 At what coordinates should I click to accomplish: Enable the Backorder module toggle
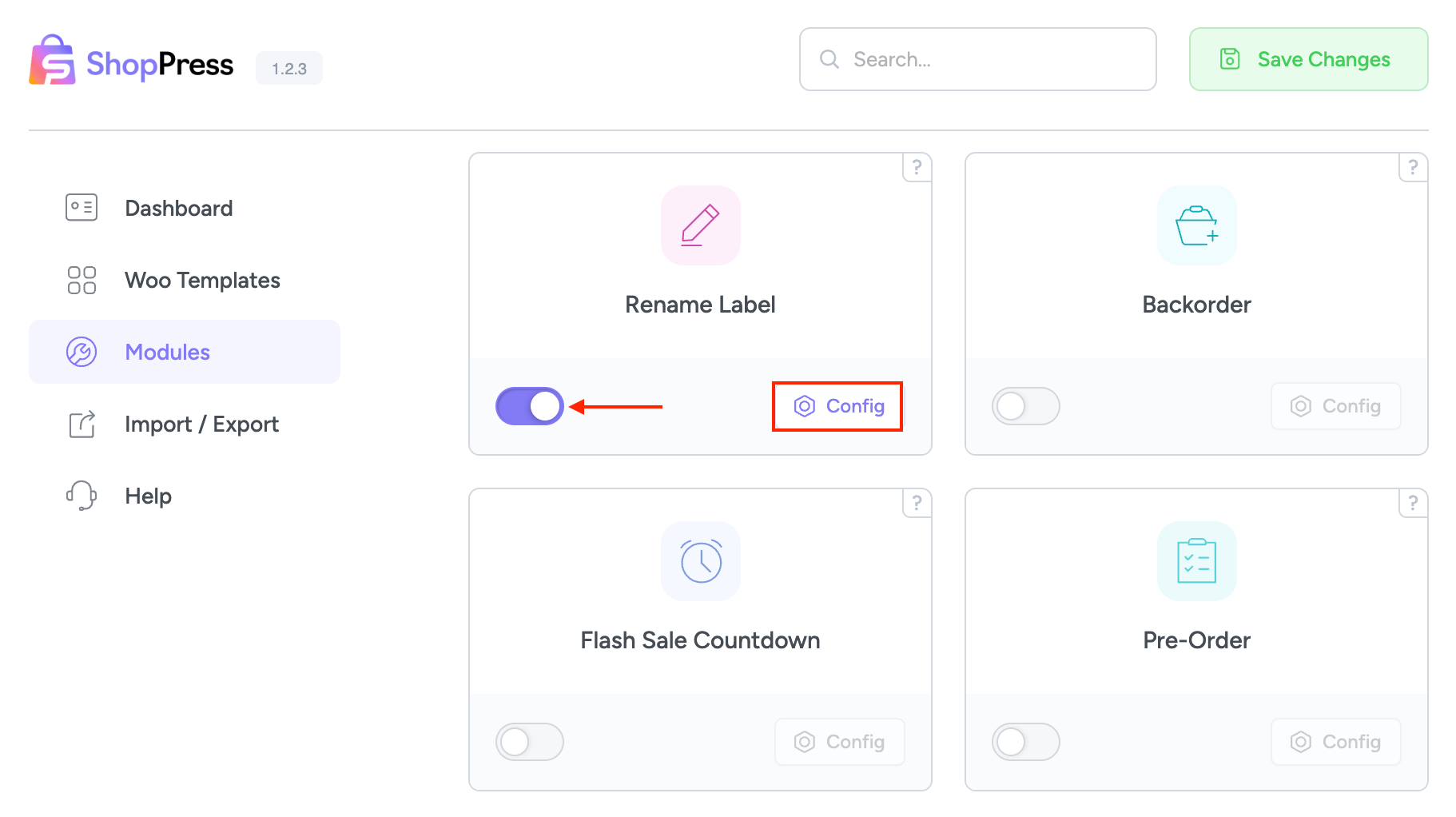(x=1025, y=406)
